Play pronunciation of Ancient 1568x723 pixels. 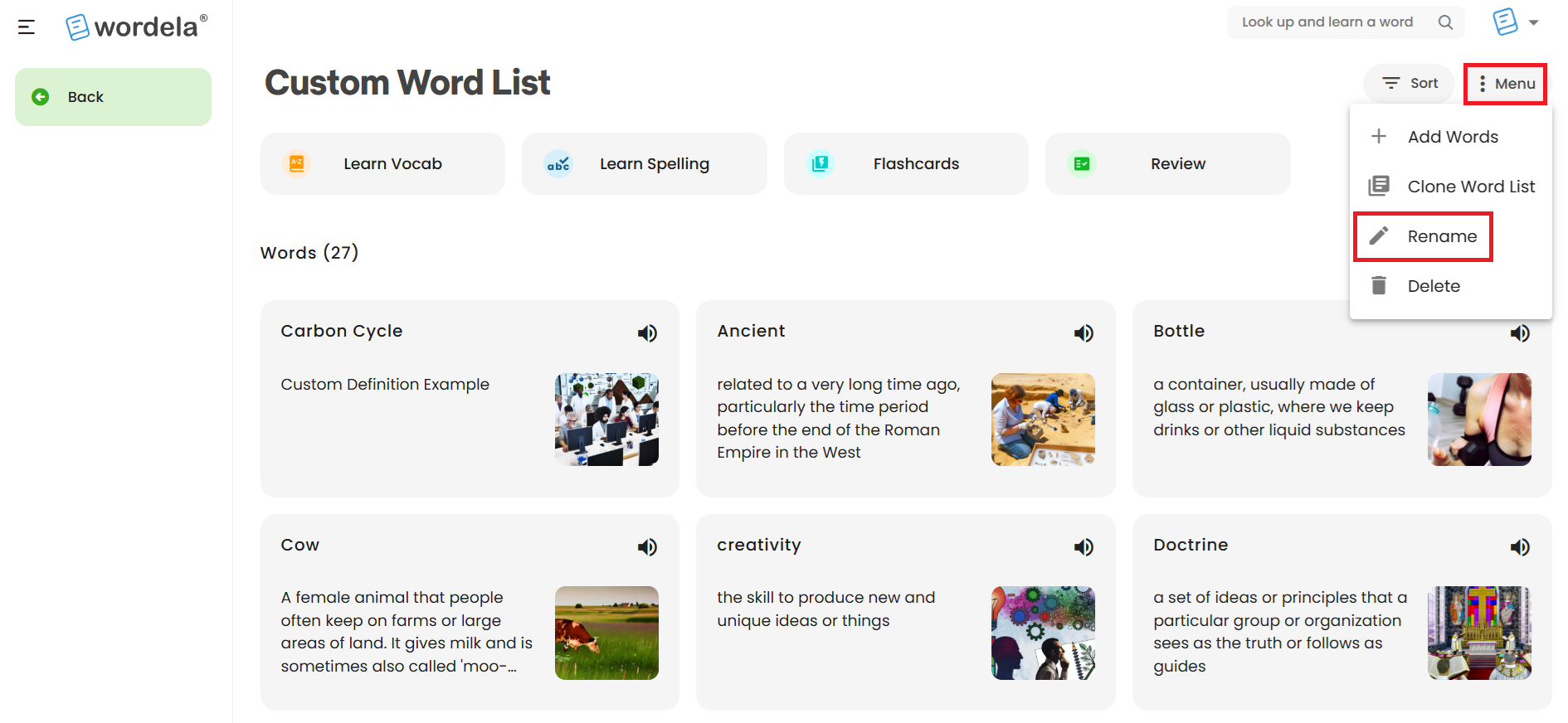1083,333
